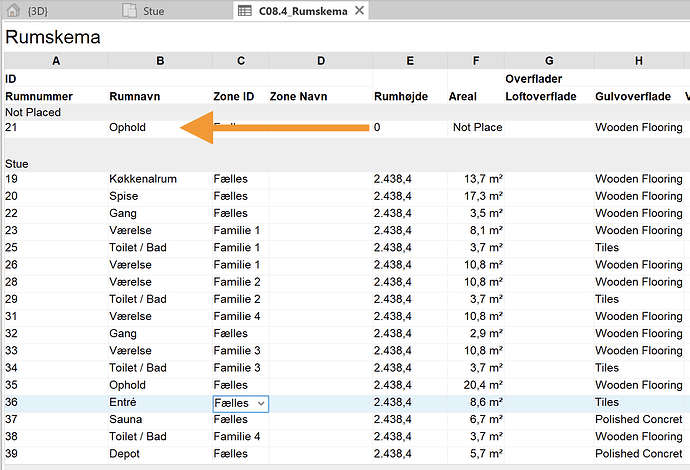Select column A header

point(56,61)
